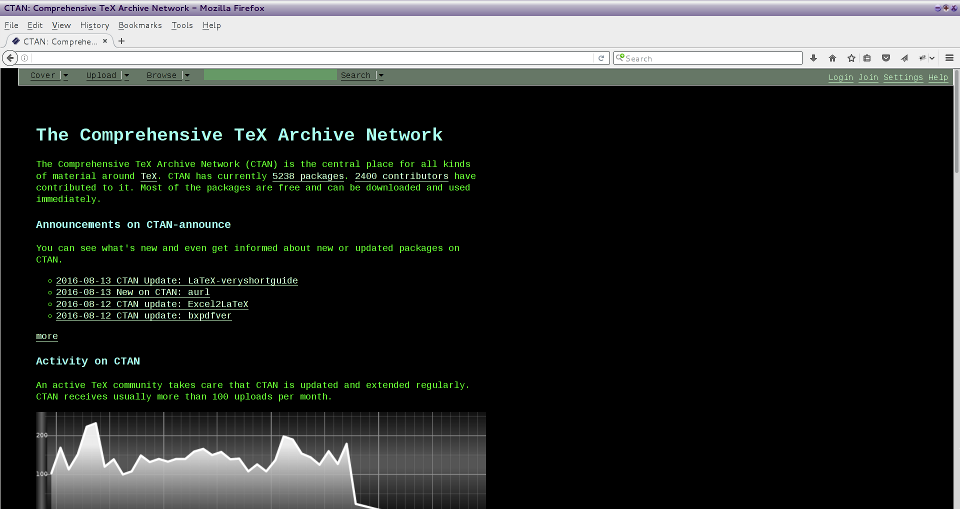Expand the developer icon dropdown arrow
The height and width of the screenshot is (509, 960).
click(932, 58)
